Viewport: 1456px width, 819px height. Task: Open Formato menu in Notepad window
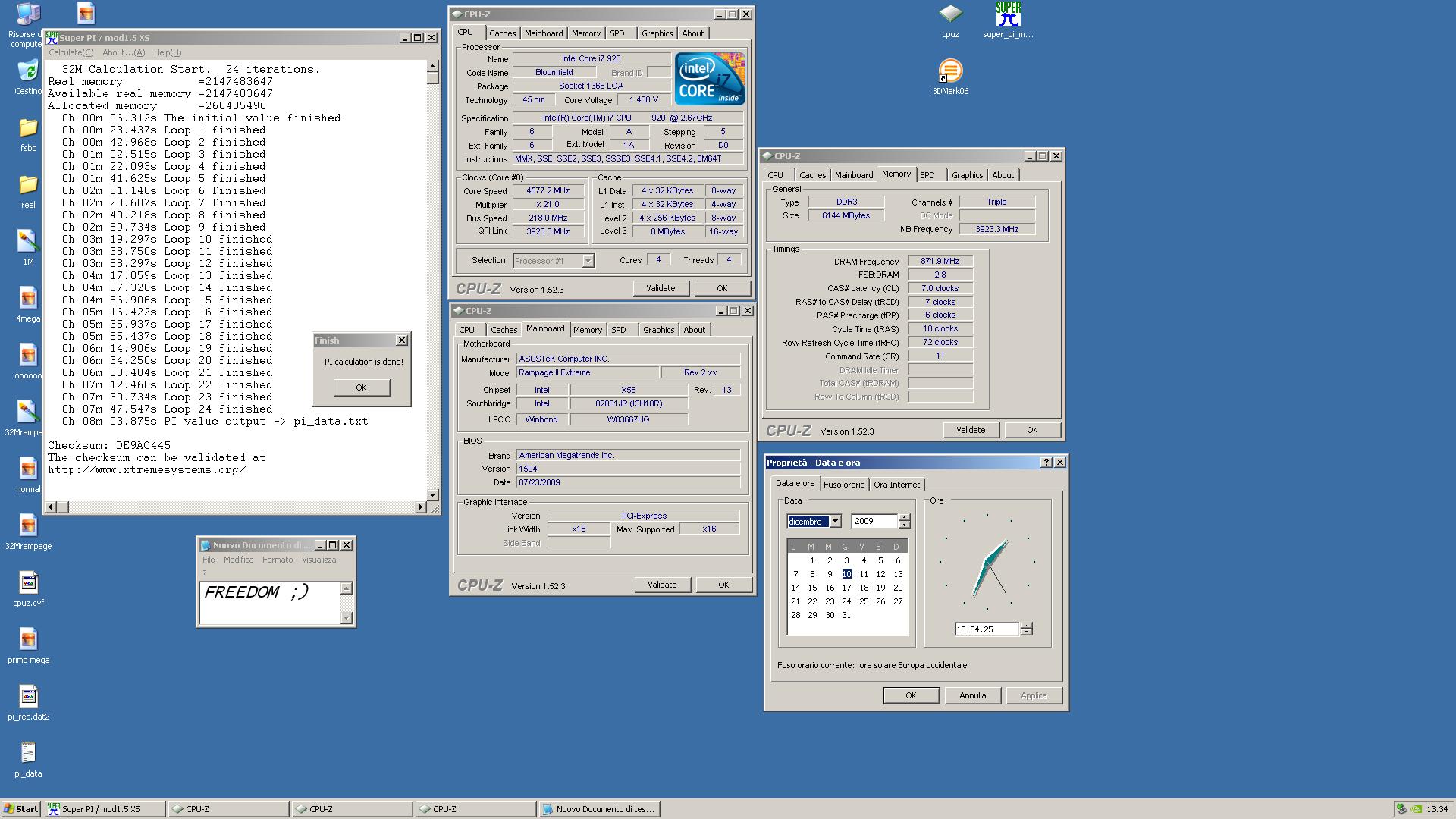point(278,560)
